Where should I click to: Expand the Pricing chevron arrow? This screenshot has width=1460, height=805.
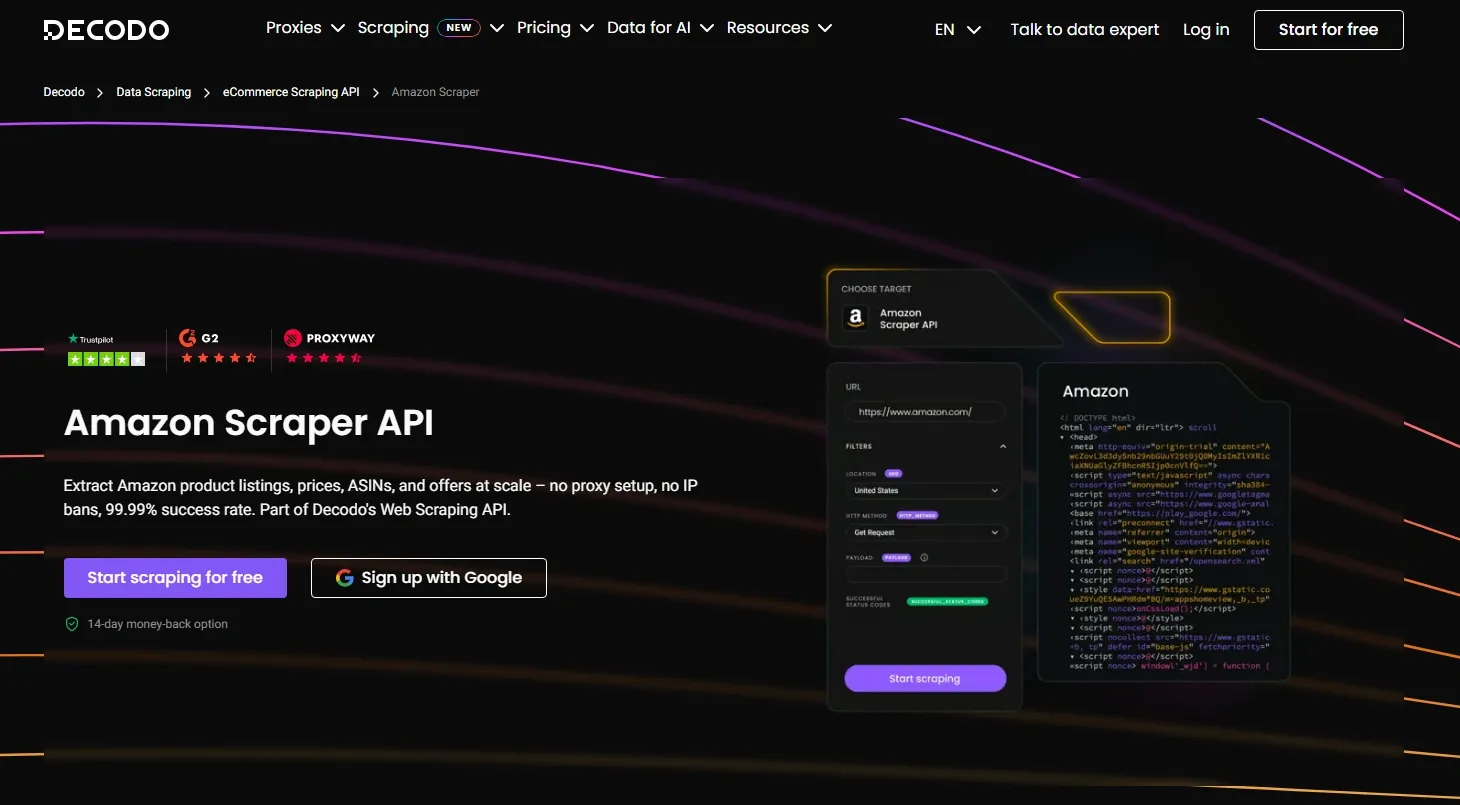pyautogui.click(x=586, y=28)
